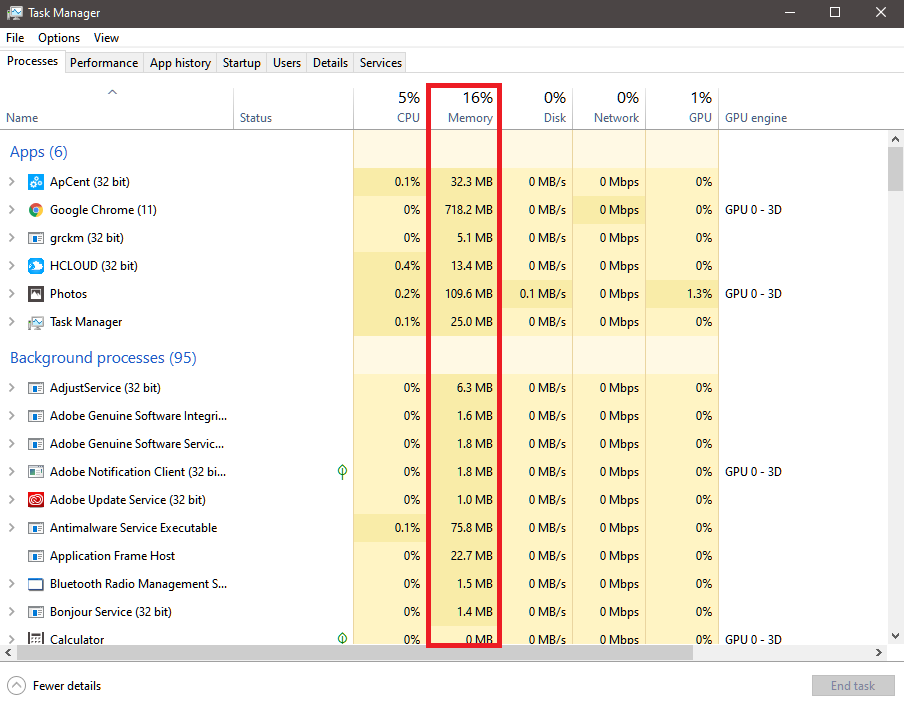Click the Antimalware Service Executable icon
The width and height of the screenshot is (904, 708).
pyautogui.click(x=36, y=528)
